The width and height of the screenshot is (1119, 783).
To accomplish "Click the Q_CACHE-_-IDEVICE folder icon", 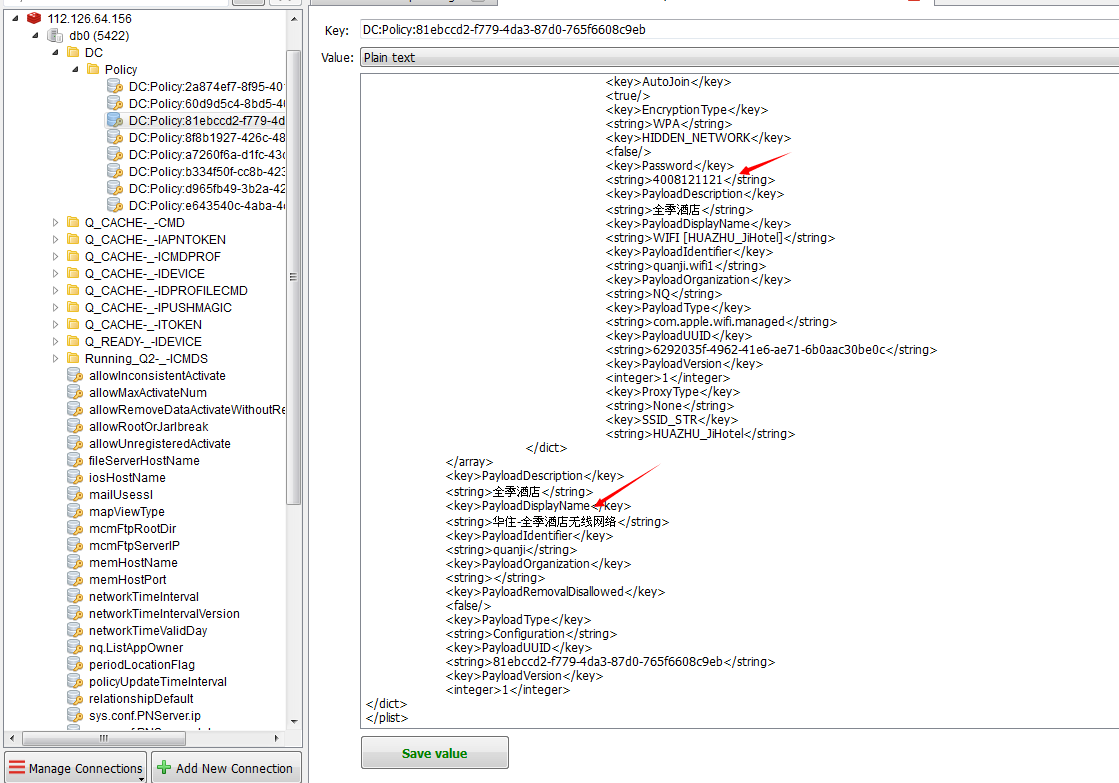I will (74, 273).
